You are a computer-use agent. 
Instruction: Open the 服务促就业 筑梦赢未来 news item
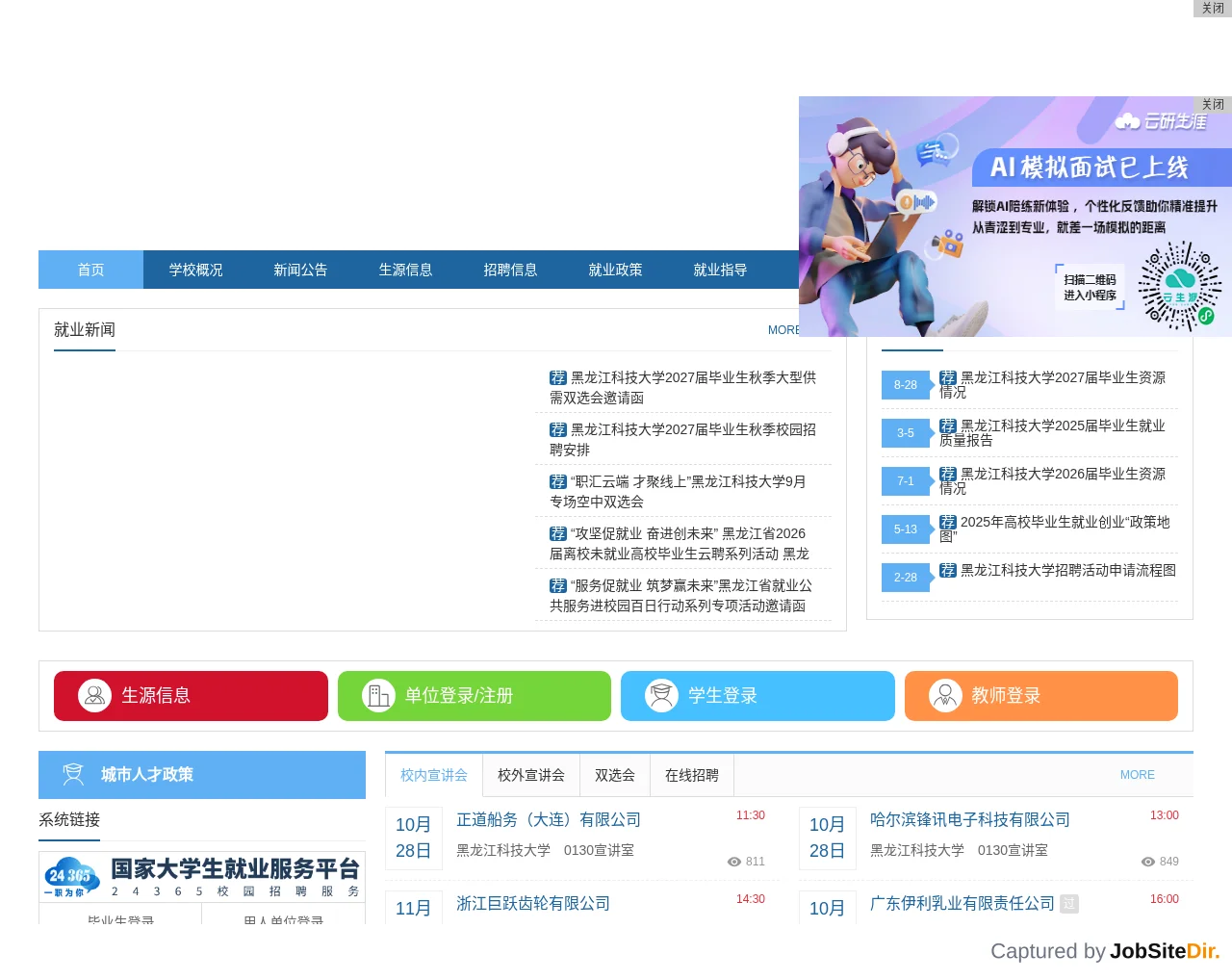point(681,595)
